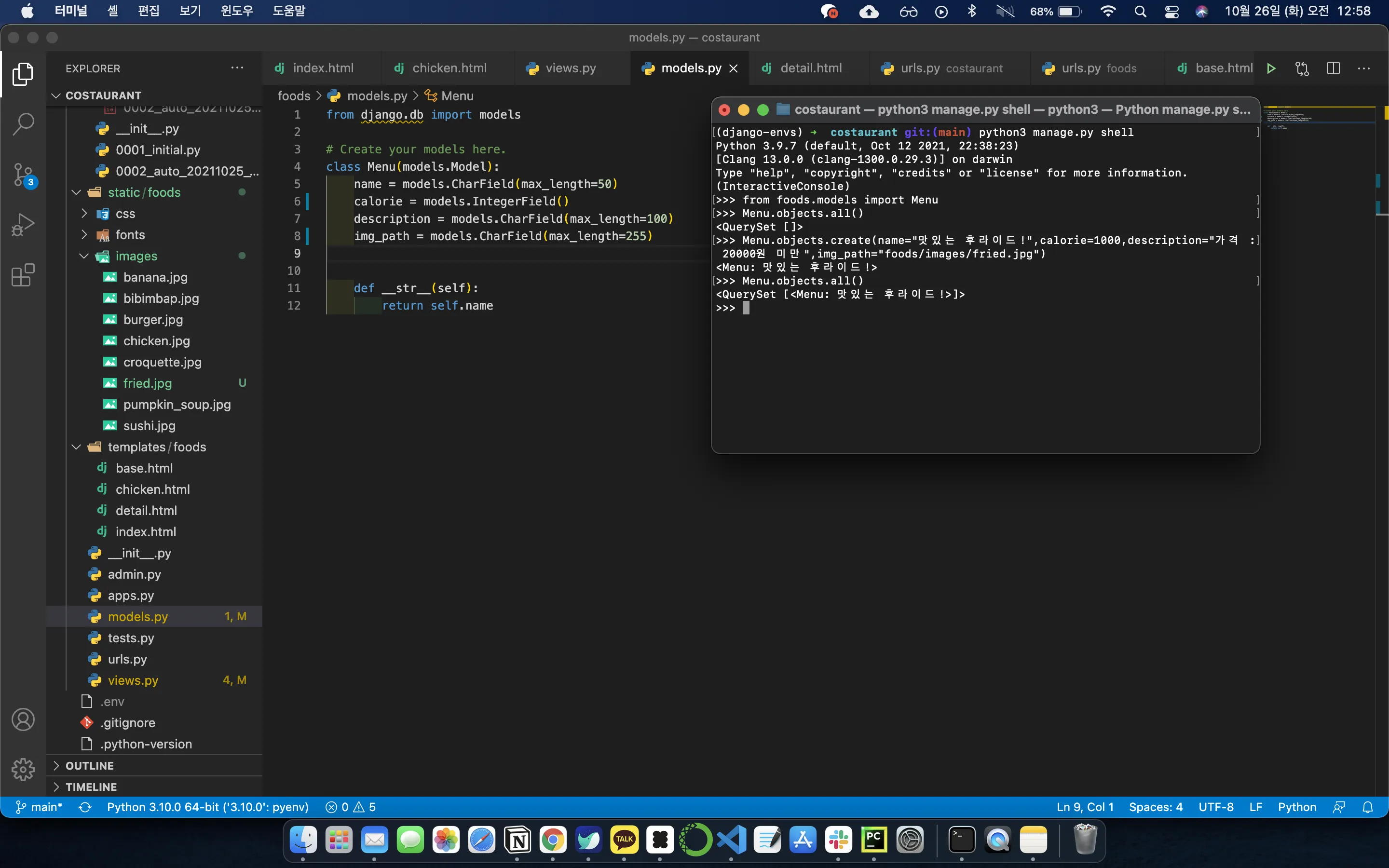Click the main* git branch indicator
Image resolution: width=1389 pixels, height=868 pixels.
(x=39, y=807)
